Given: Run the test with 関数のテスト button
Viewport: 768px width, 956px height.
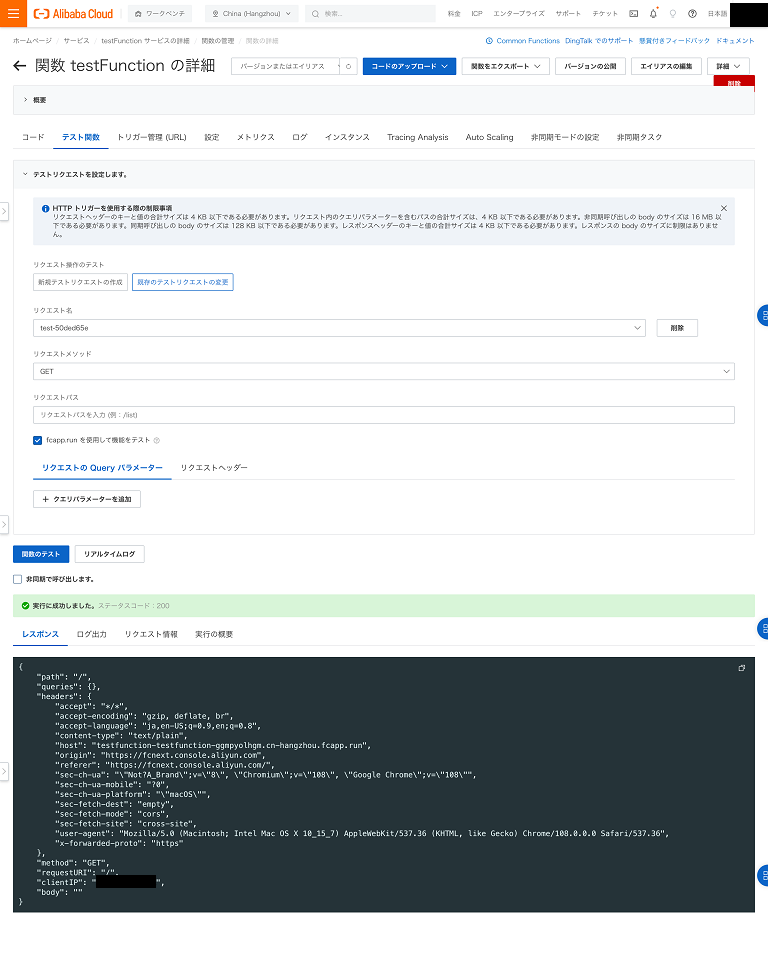Looking at the screenshot, I should 41,554.
